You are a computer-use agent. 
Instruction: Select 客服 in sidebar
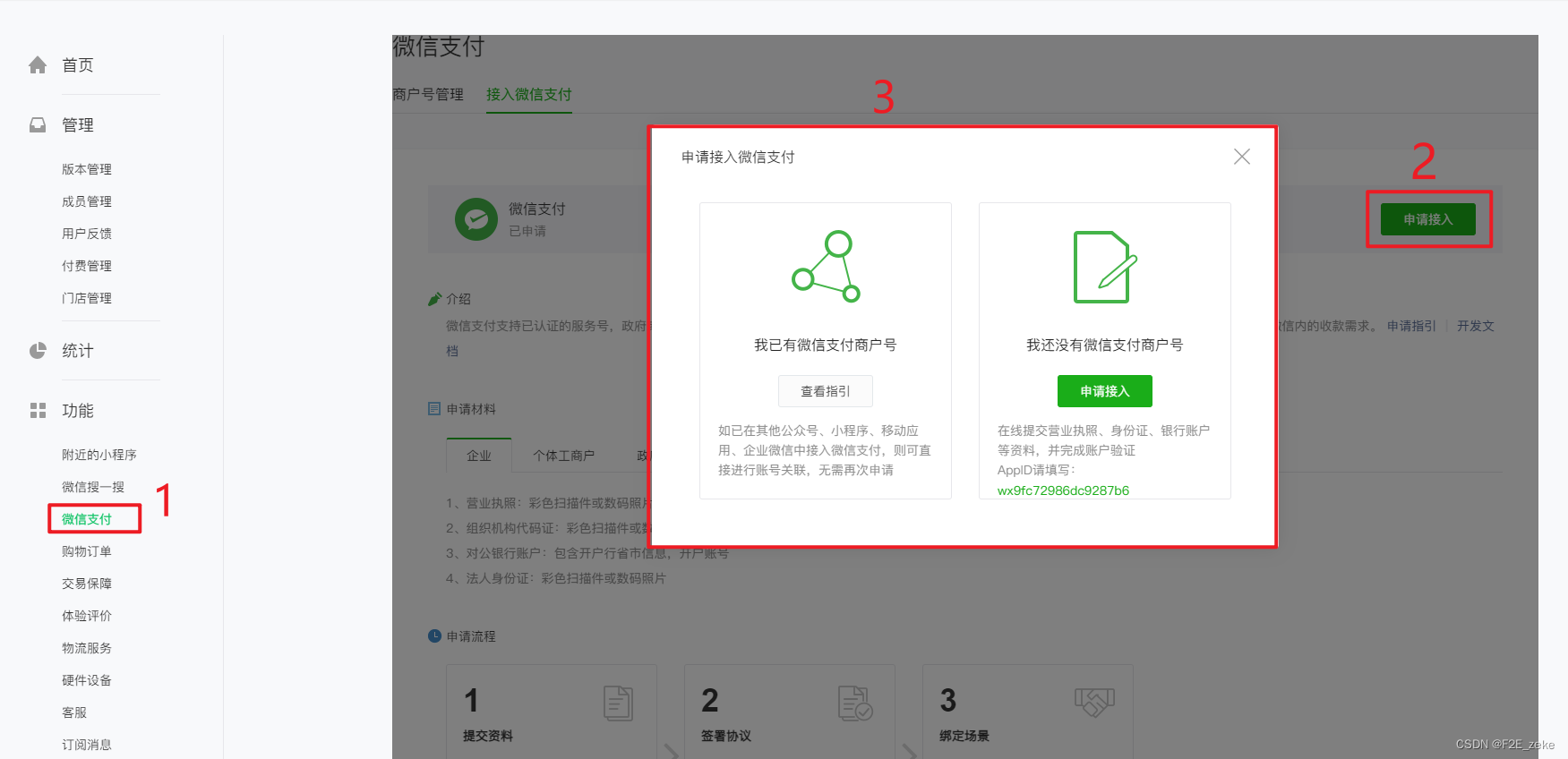[x=74, y=712]
